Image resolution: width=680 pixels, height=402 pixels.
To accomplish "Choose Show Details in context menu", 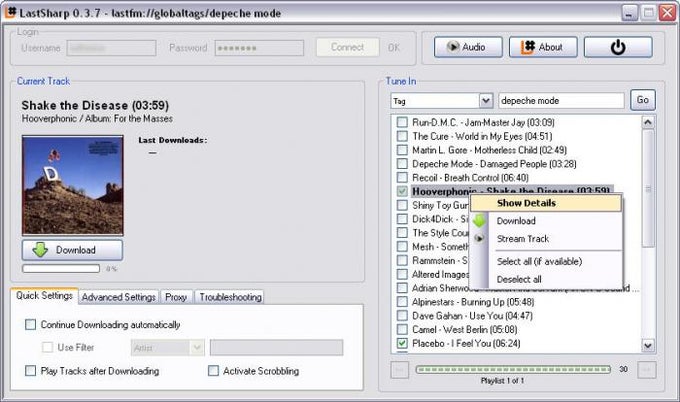I will [x=546, y=203].
